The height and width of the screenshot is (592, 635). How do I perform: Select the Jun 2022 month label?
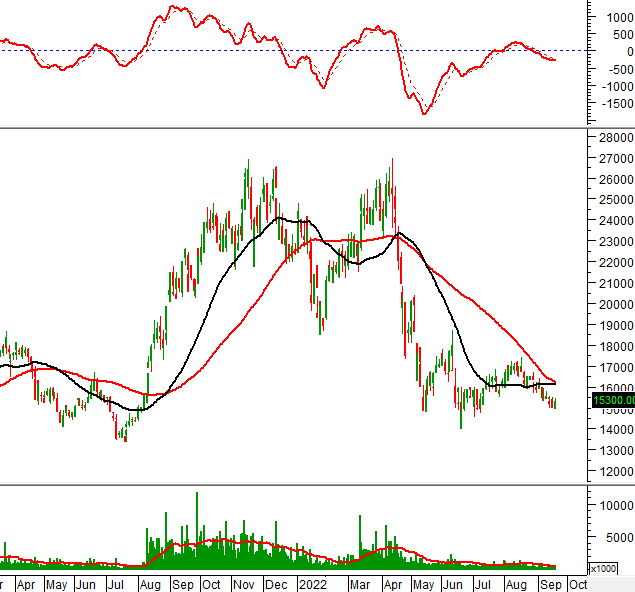tap(452, 585)
